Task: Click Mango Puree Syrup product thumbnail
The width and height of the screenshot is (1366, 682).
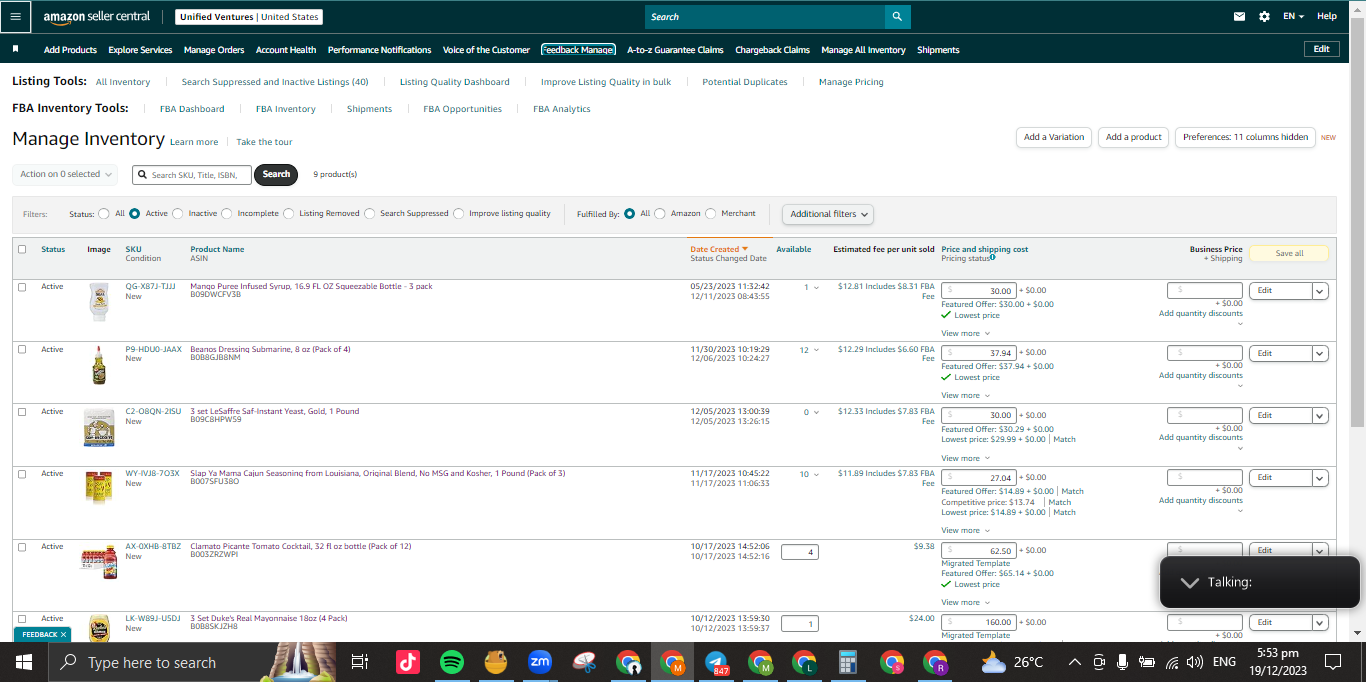Action: point(97,302)
